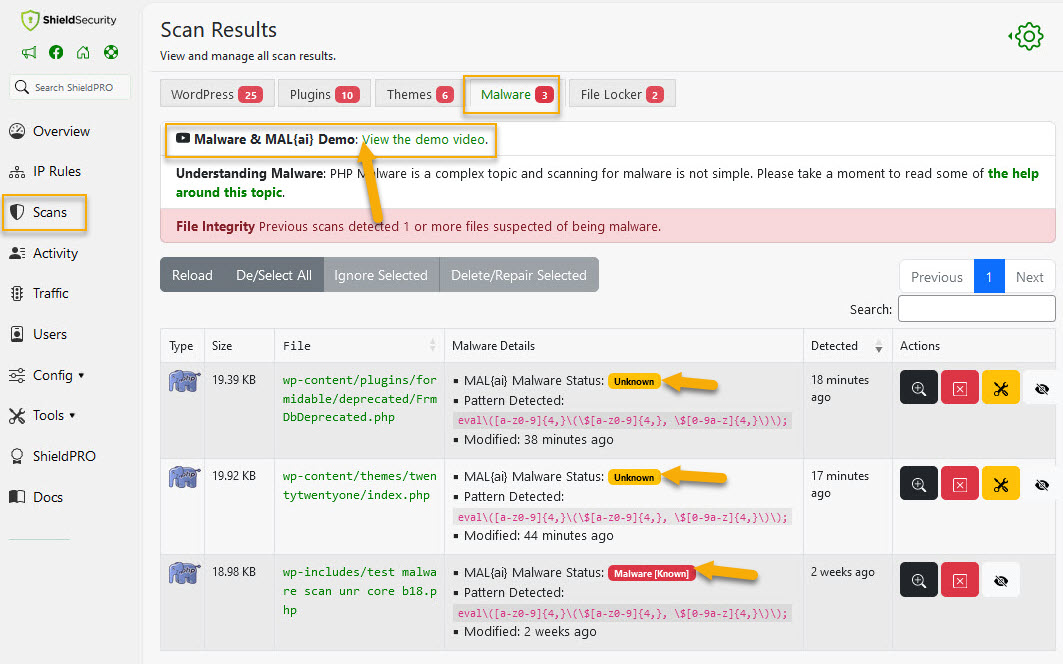Open Docs in sidebar
The image size is (1063, 664).
[36, 497]
